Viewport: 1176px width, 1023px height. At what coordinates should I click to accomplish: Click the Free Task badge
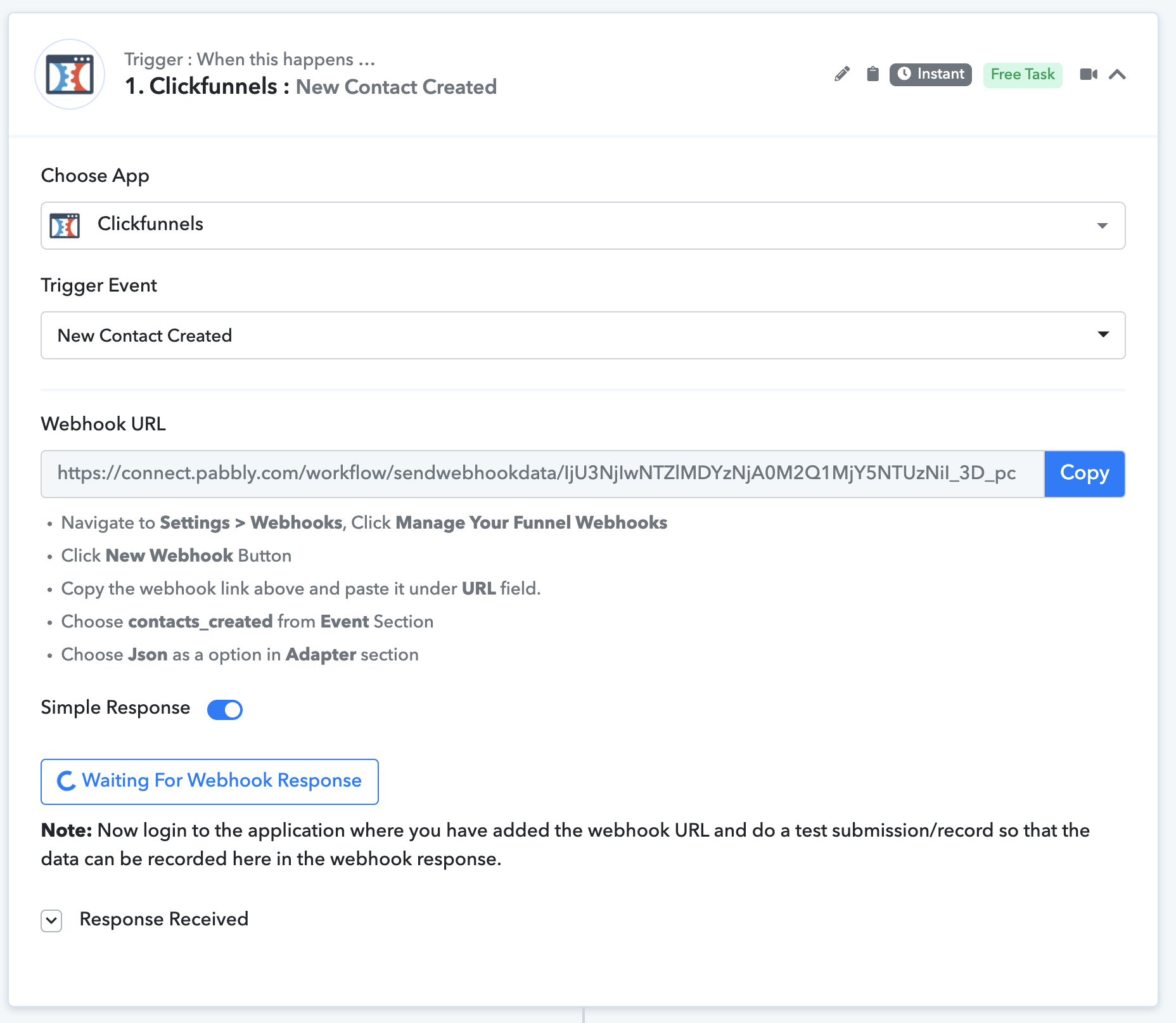pos(1023,75)
